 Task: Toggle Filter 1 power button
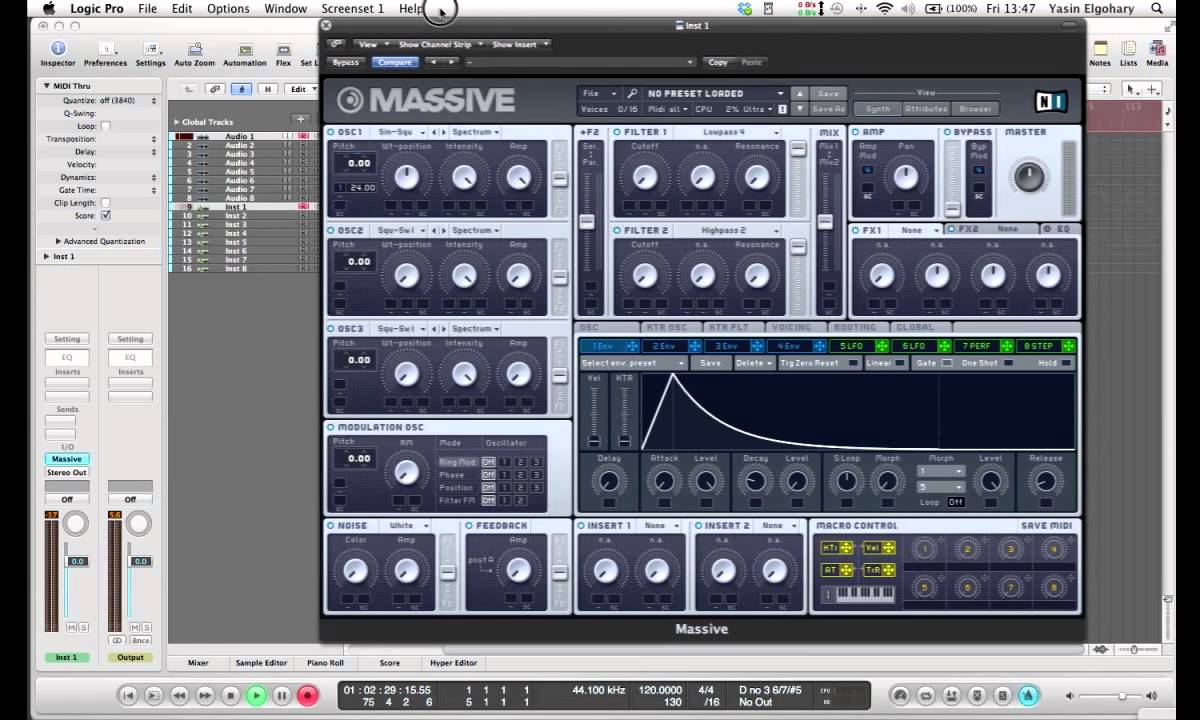coord(618,132)
